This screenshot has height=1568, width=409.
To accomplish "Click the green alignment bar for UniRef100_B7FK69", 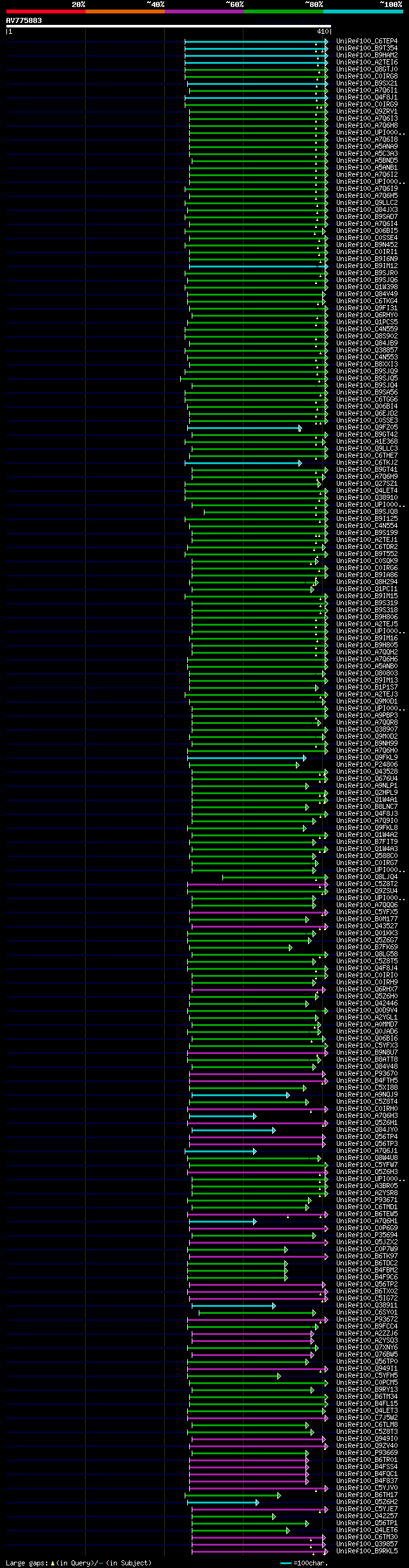I will pos(240,947).
